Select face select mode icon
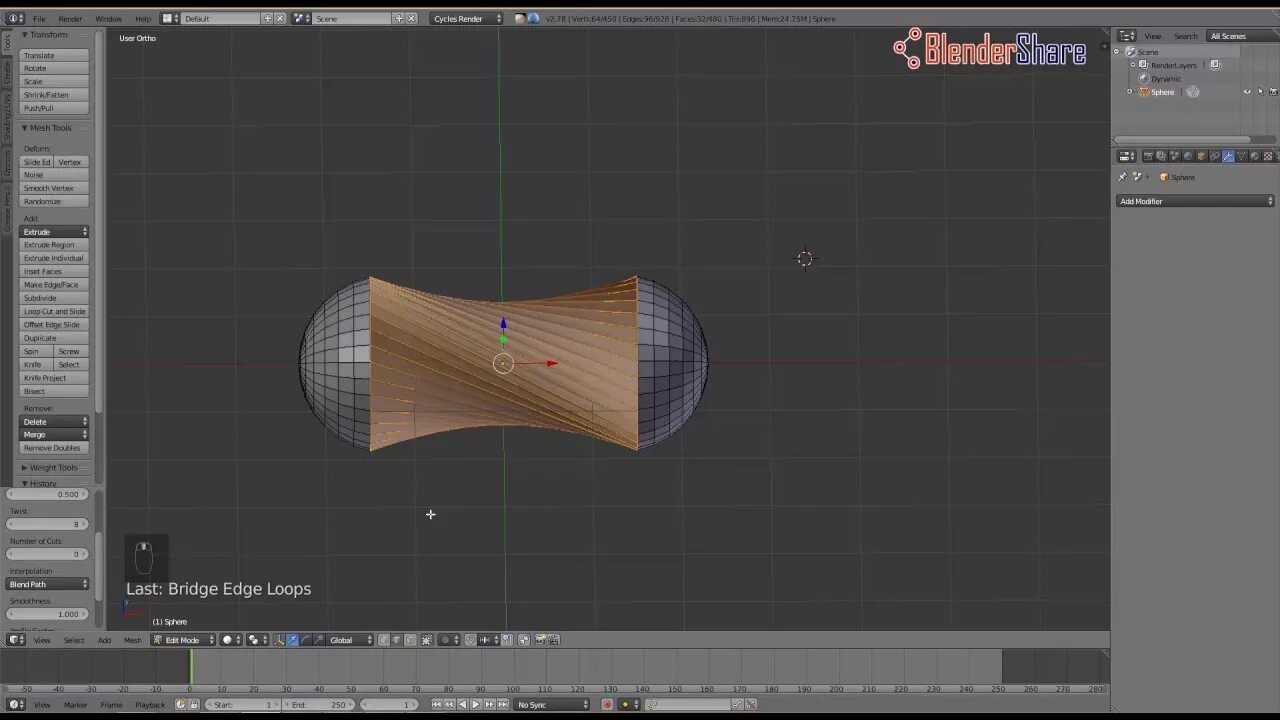The width and height of the screenshot is (1280, 720). coord(410,640)
